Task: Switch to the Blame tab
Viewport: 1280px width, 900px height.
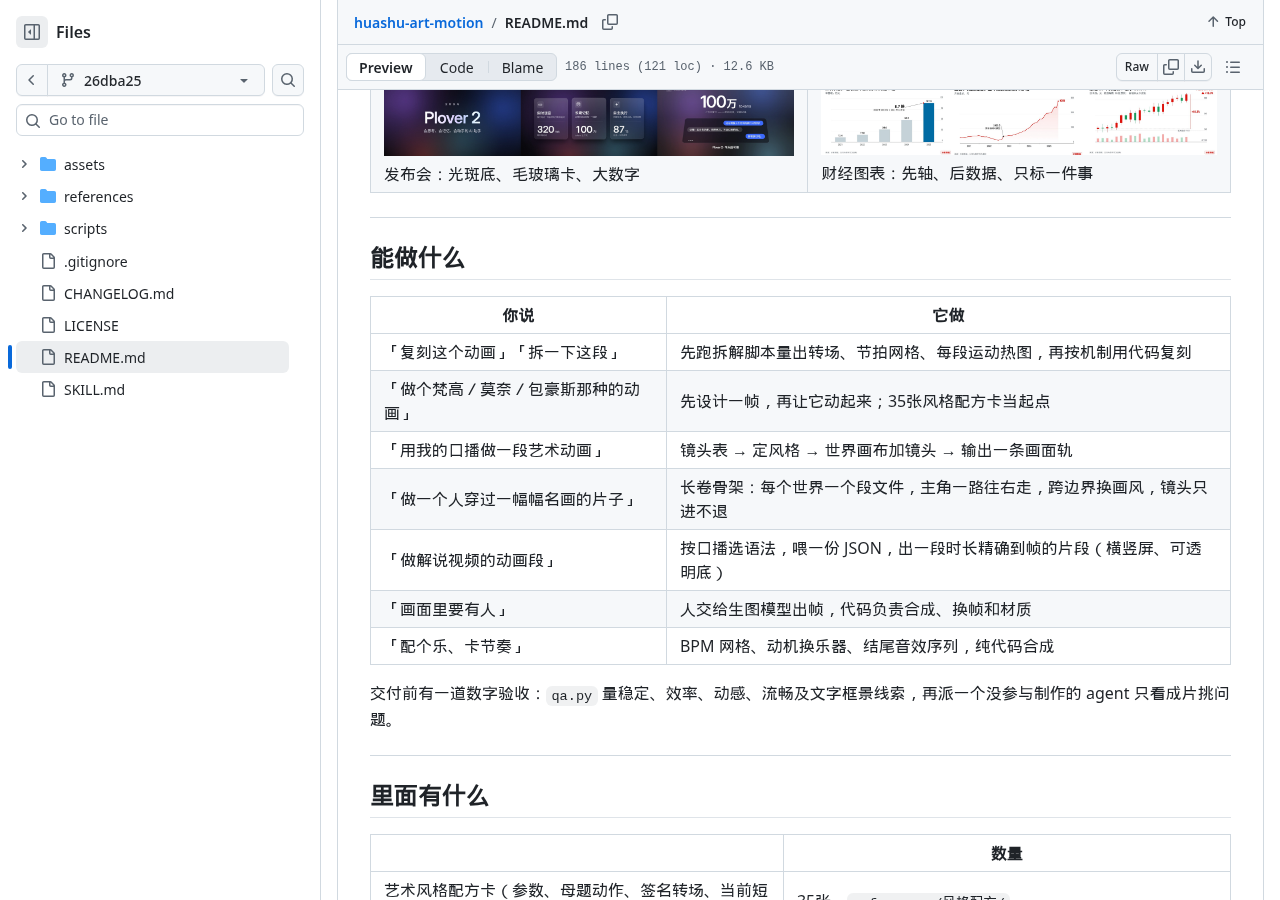Action: pyautogui.click(x=522, y=67)
